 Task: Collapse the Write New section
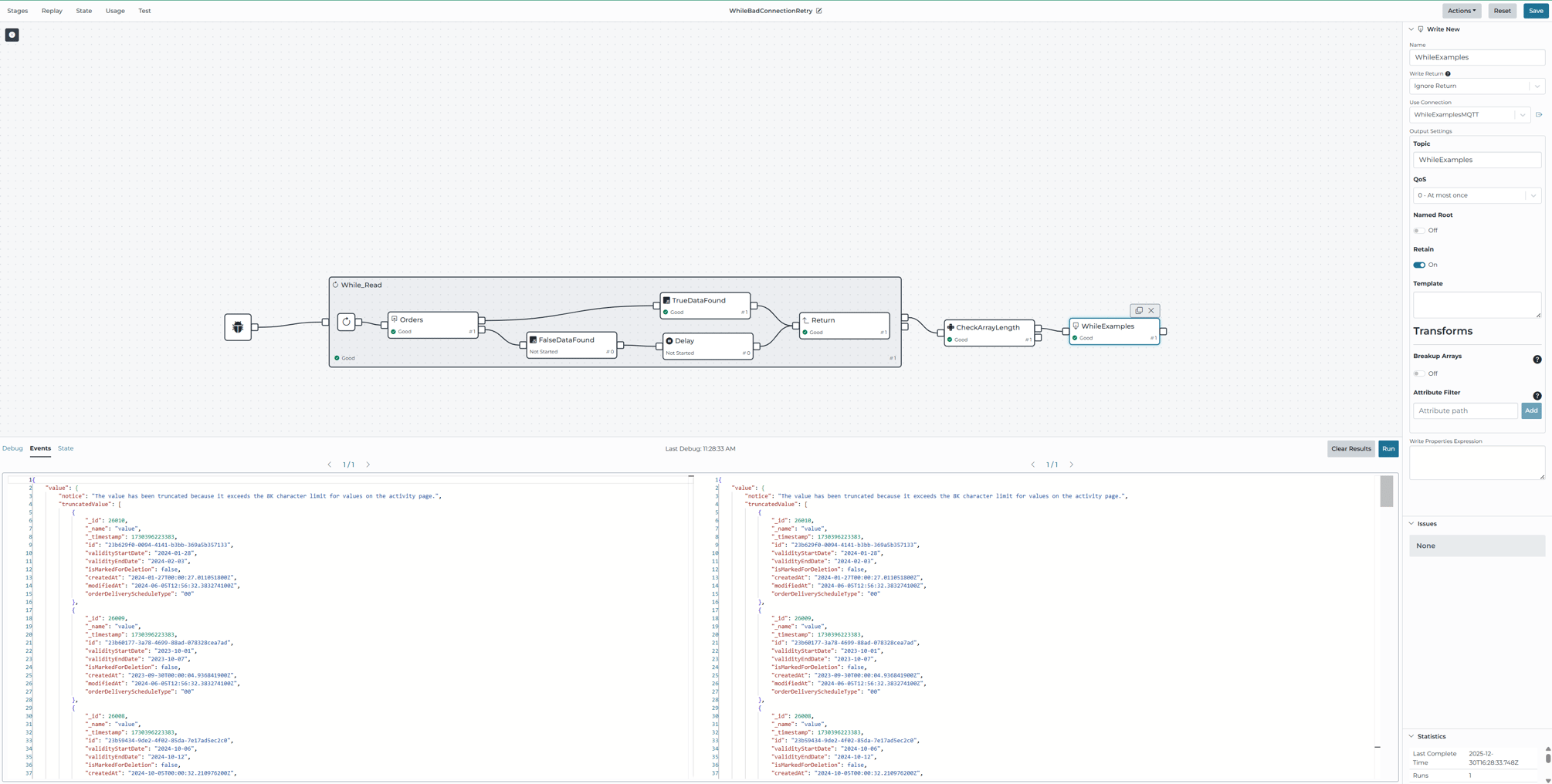pos(1412,29)
